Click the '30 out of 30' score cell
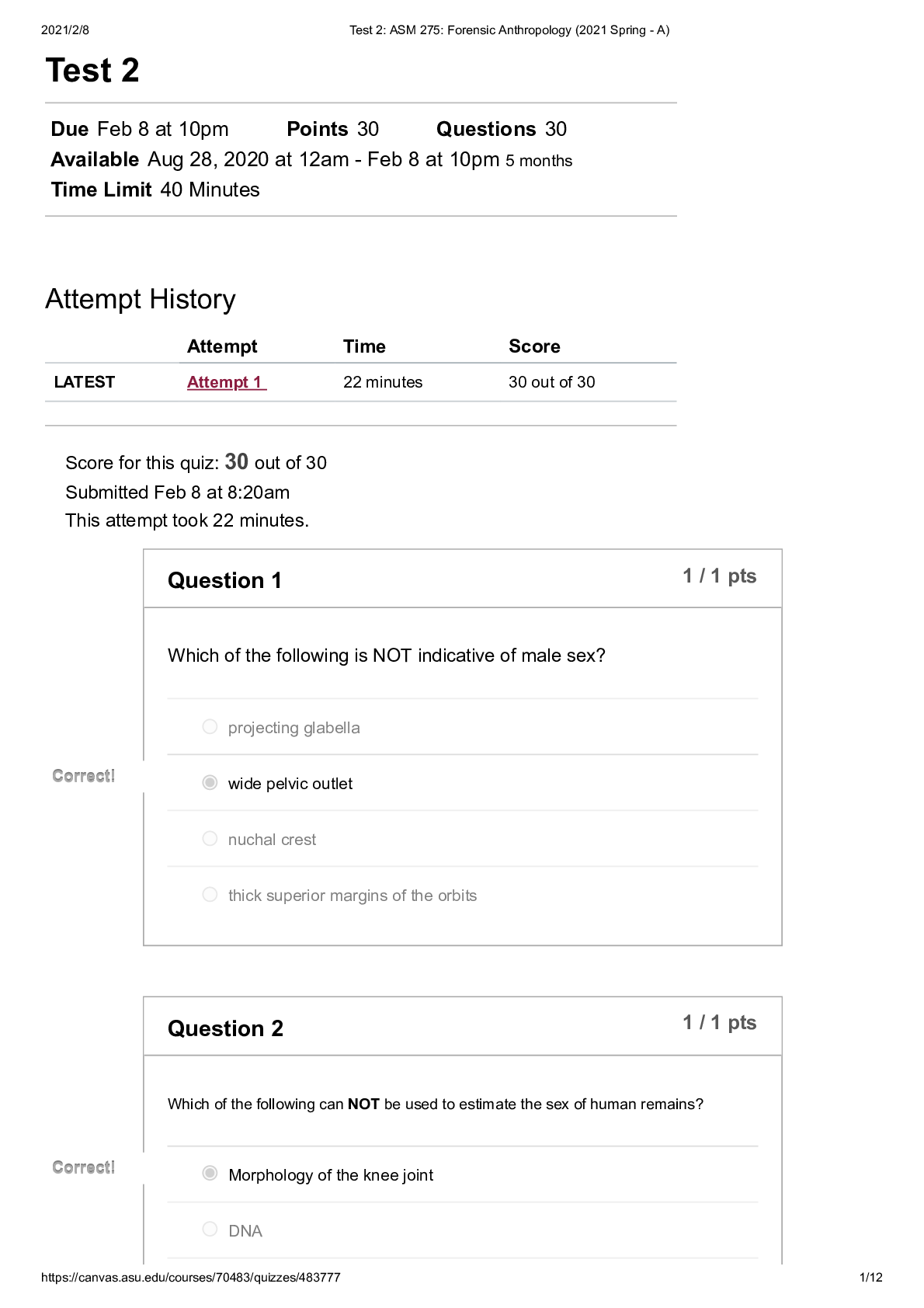This screenshot has width=924, height=1308. click(x=551, y=382)
